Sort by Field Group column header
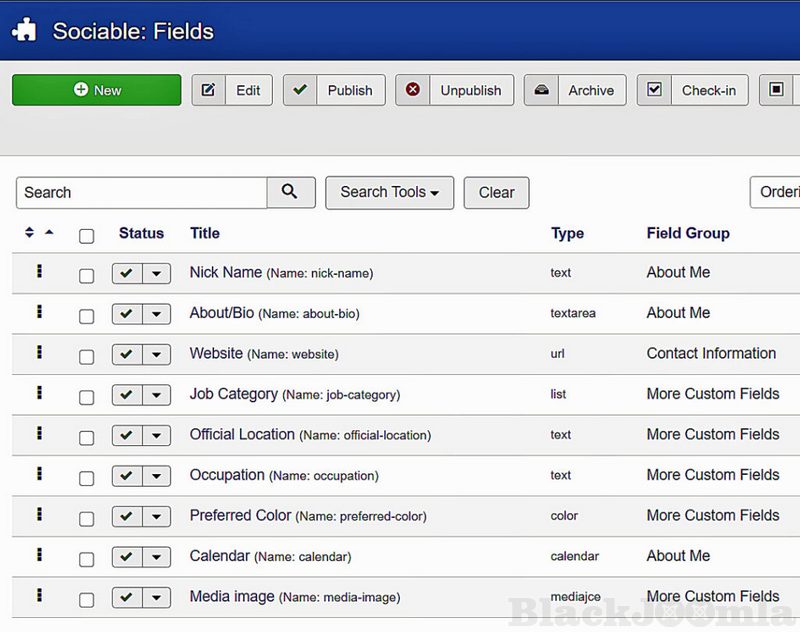Image resolution: width=800 pixels, height=632 pixels. (688, 233)
